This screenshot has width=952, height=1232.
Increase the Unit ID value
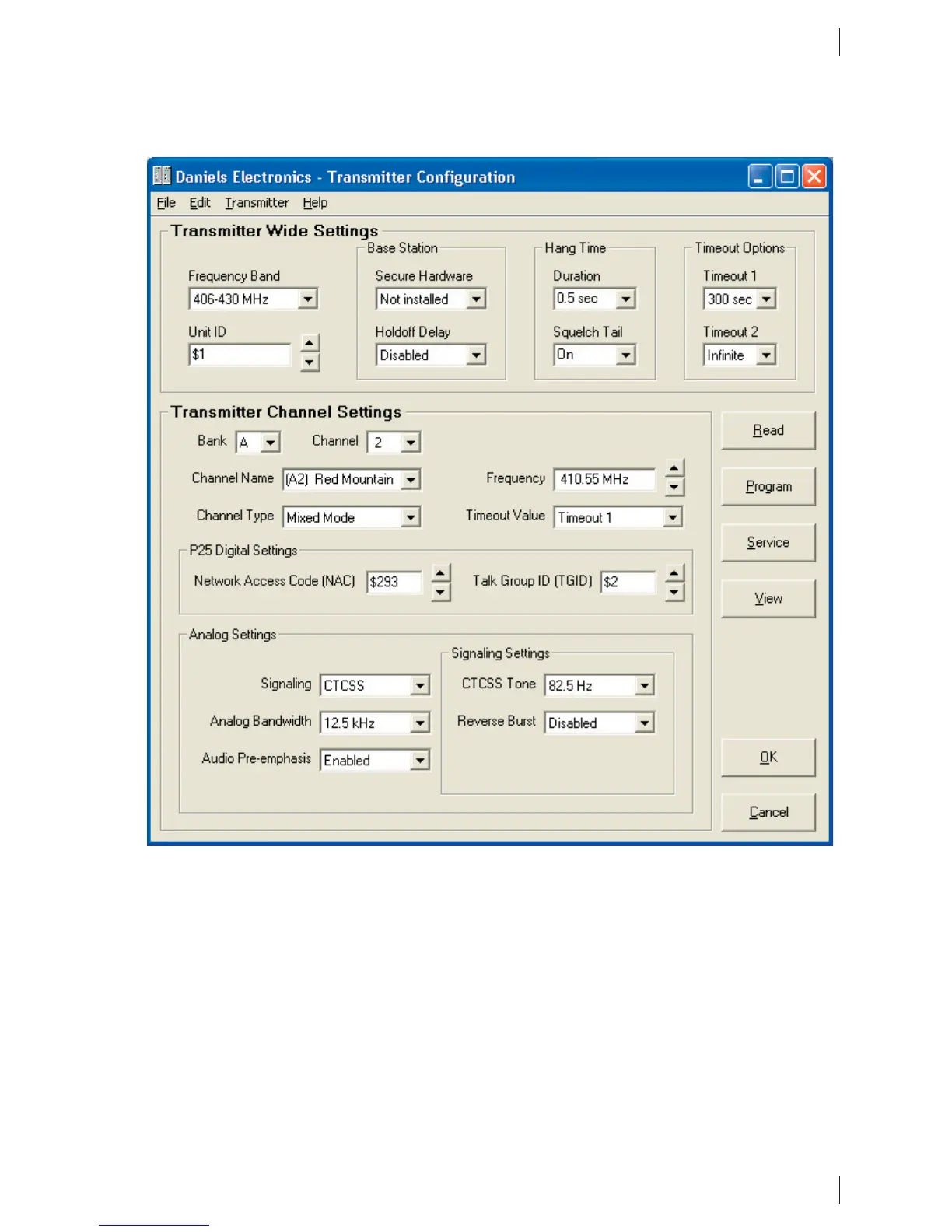click(x=310, y=343)
